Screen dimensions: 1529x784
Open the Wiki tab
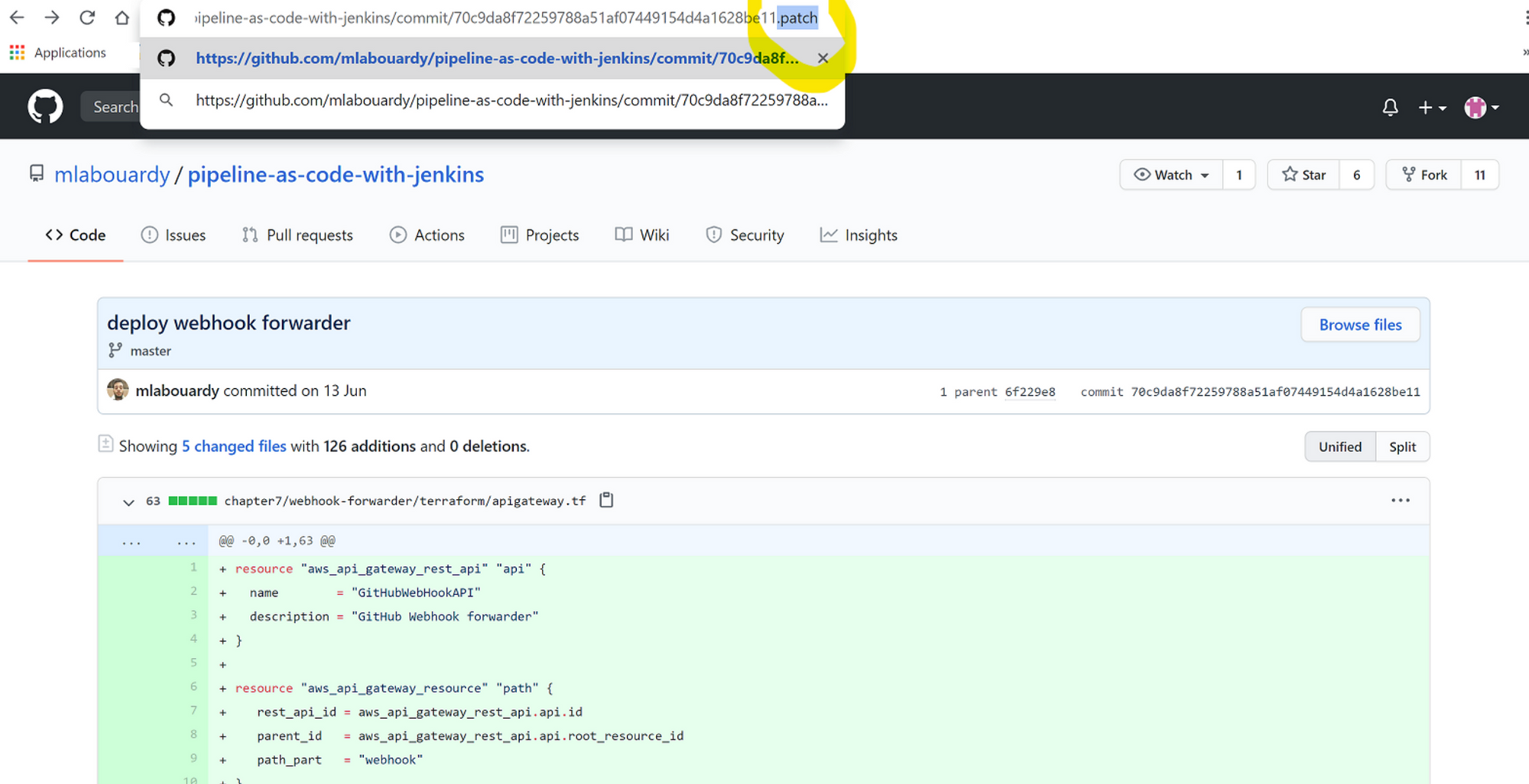click(x=642, y=235)
